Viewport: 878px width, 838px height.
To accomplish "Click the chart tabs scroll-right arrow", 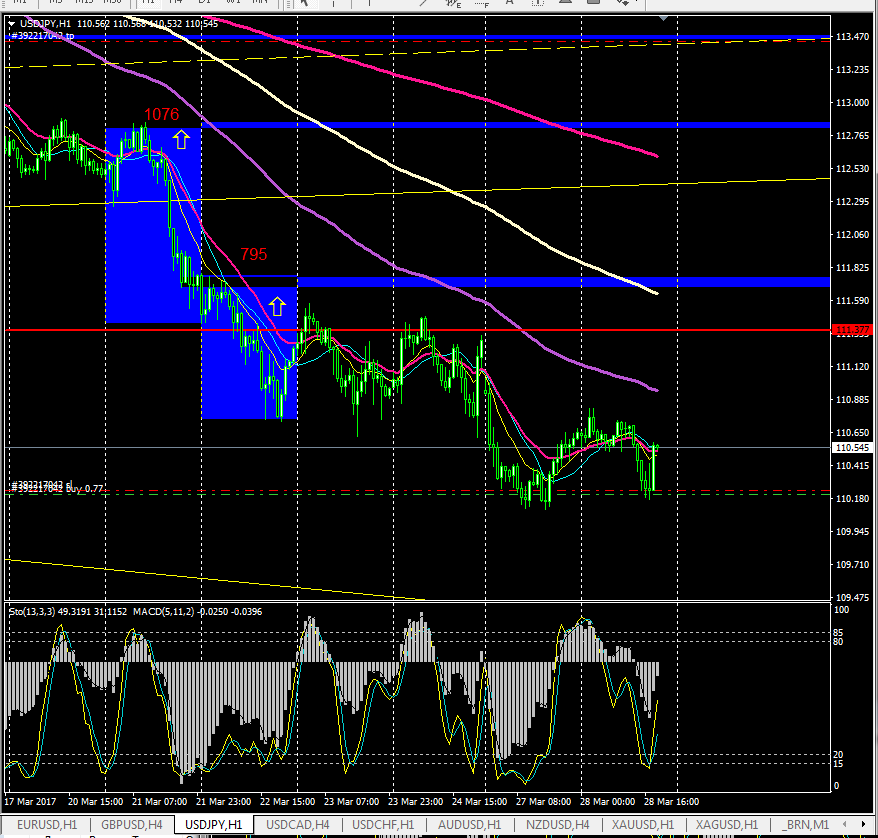I will 863,824.
